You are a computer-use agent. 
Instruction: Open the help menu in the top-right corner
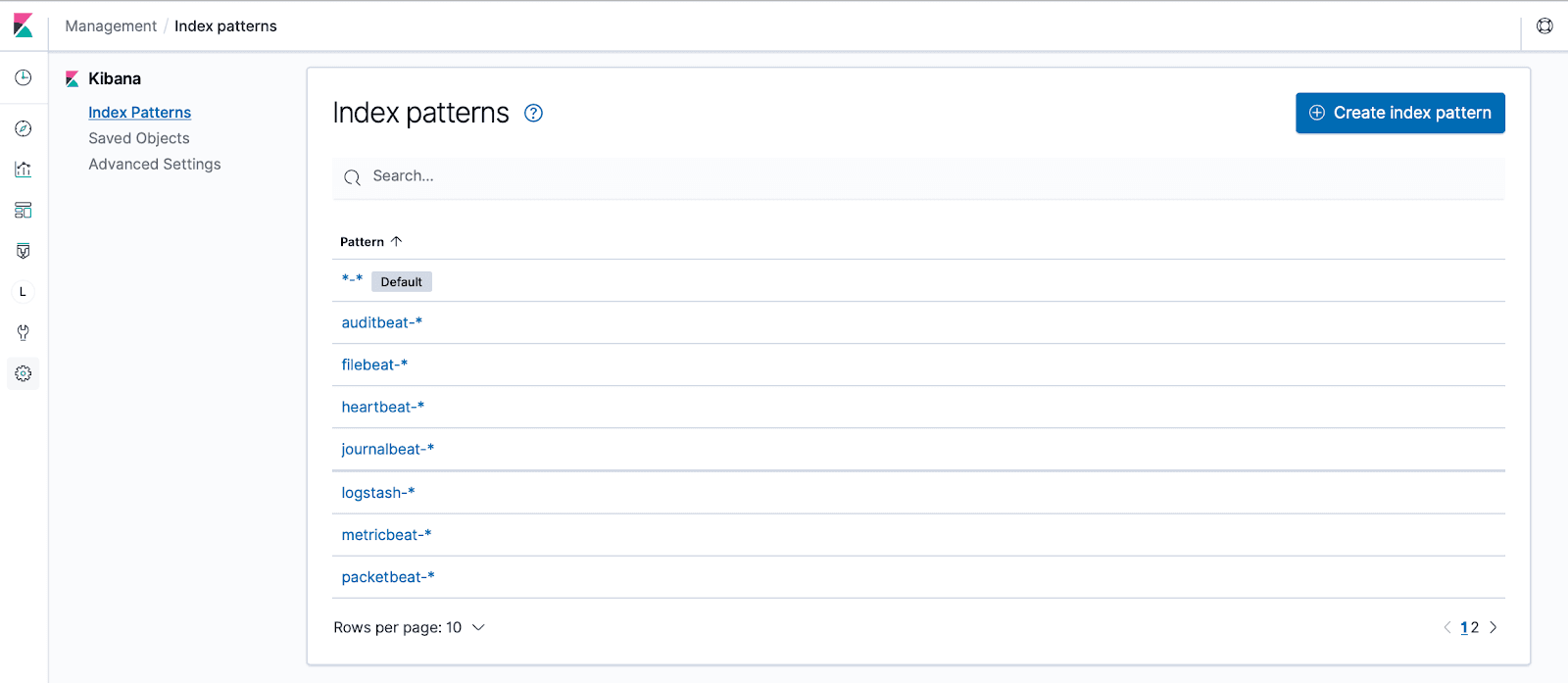pos(1544,24)
